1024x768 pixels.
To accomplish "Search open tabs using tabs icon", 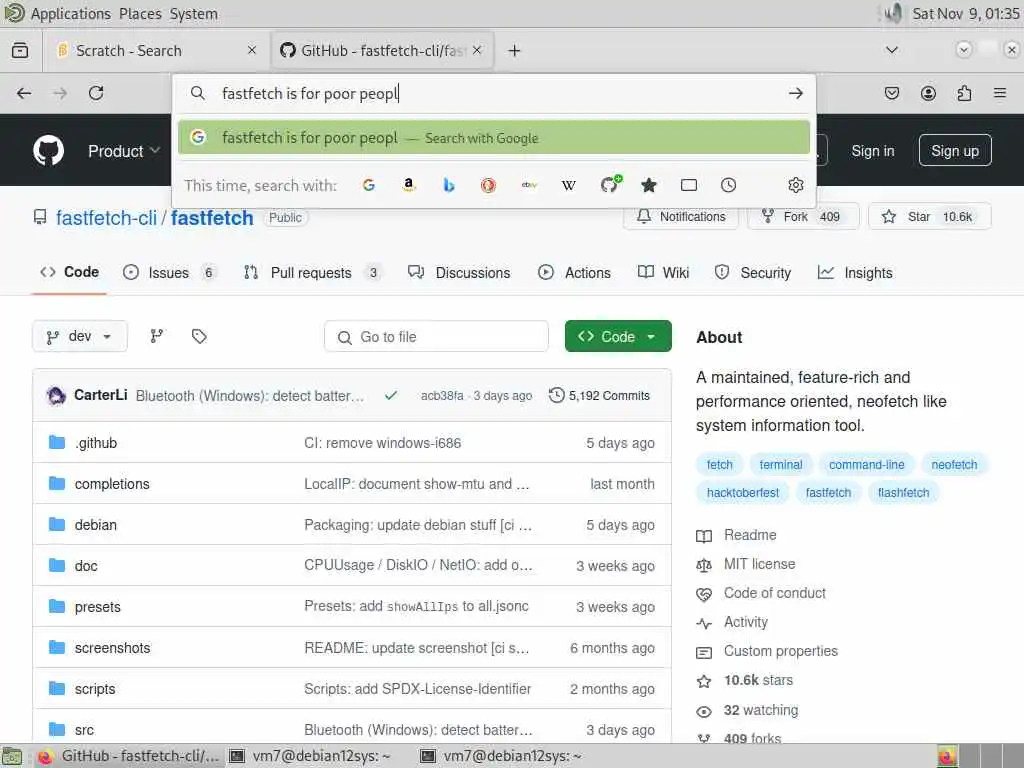I will (x=688, y=185).
